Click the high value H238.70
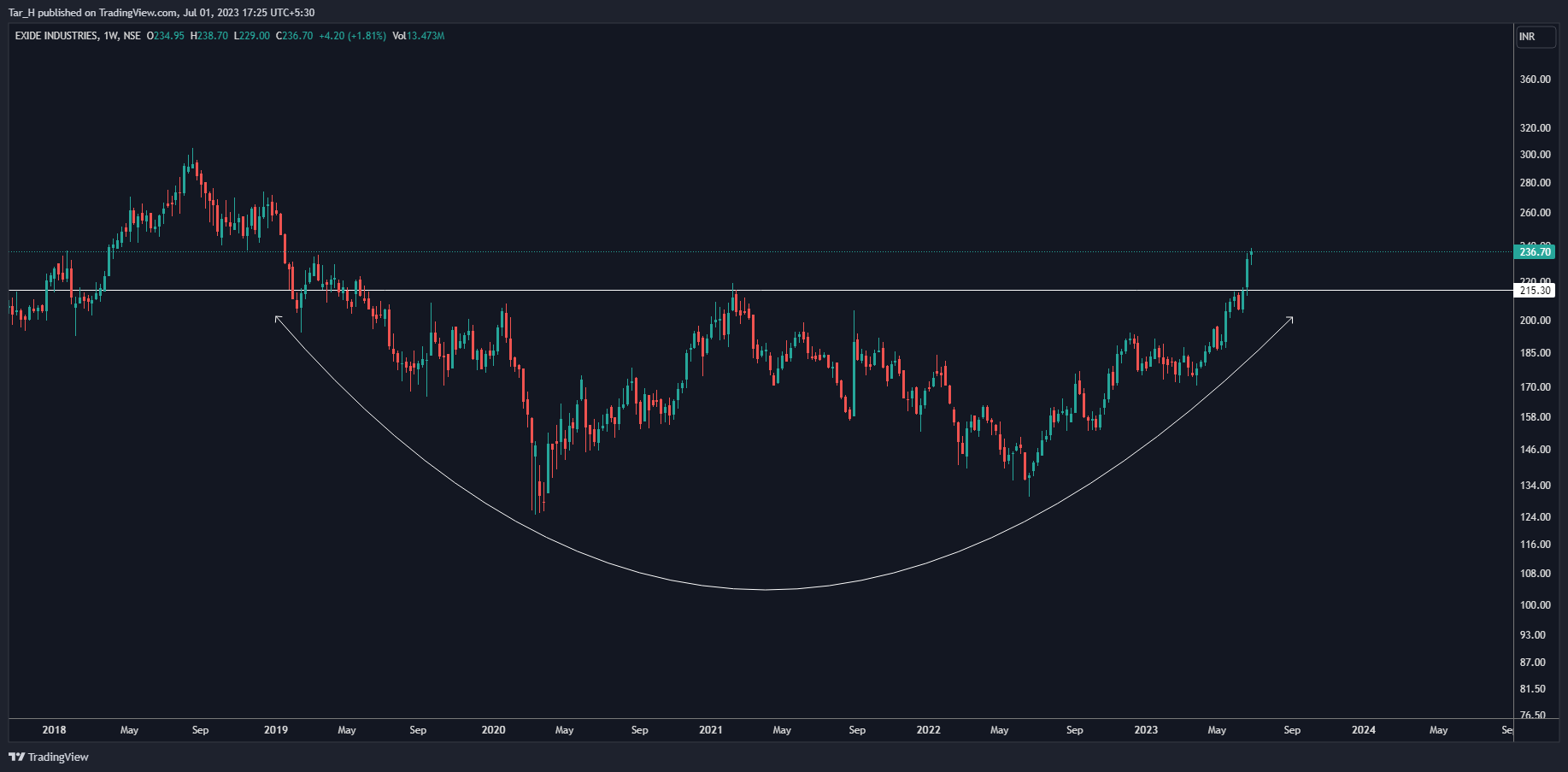The image size is (1568, 772). (209, 36)
